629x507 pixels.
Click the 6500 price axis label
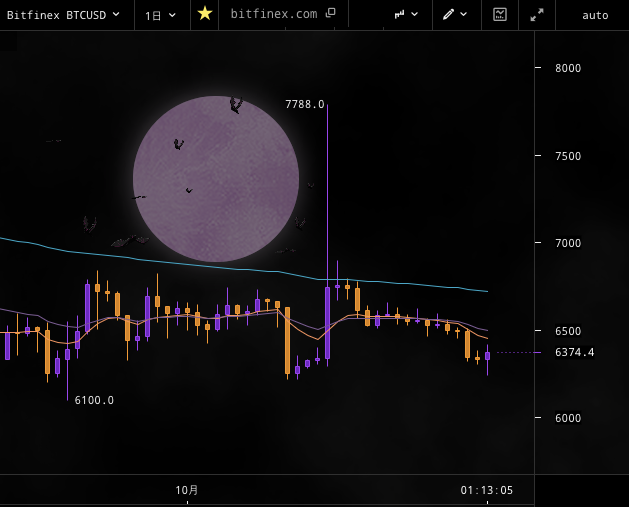point(568,331)
